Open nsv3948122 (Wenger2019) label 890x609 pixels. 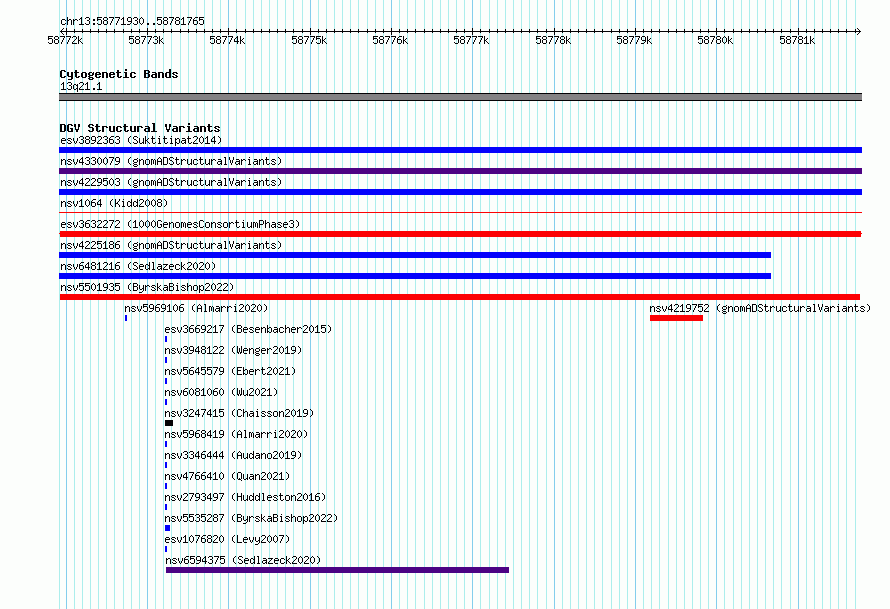pyautogui.click(x=233, y=350)
